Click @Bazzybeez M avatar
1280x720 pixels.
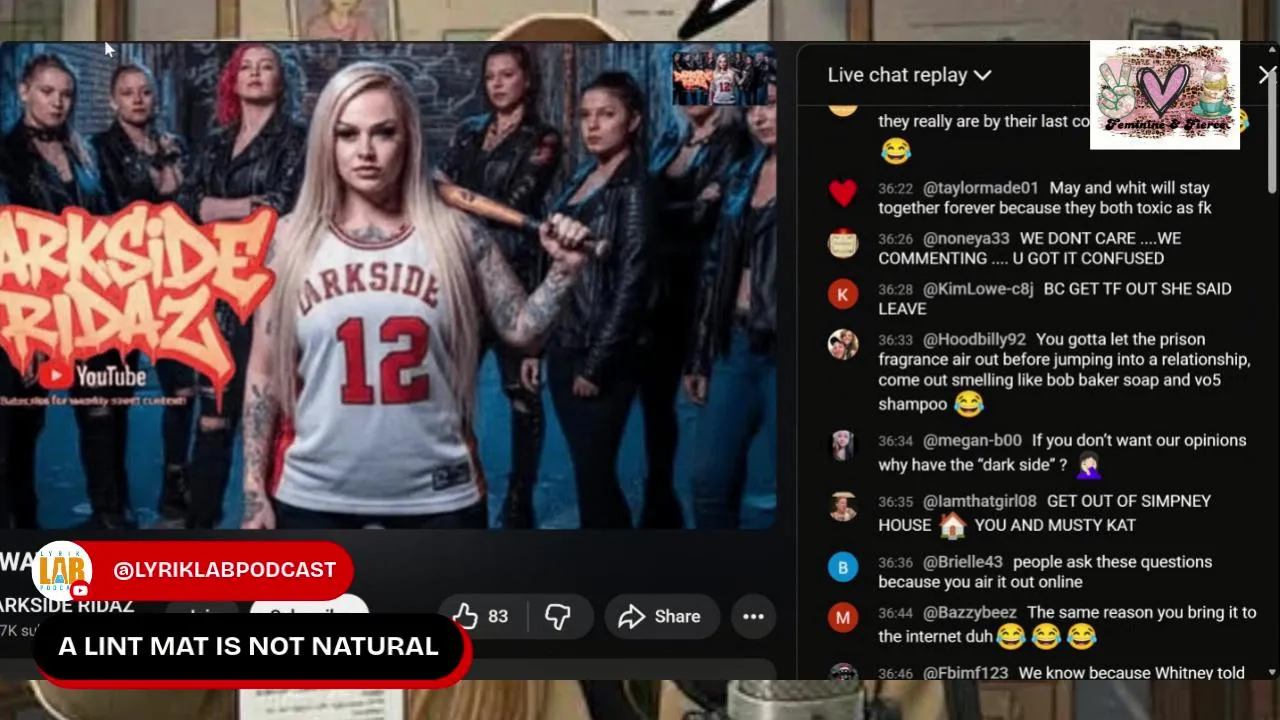pyautogui.click(x=843, y=617)
